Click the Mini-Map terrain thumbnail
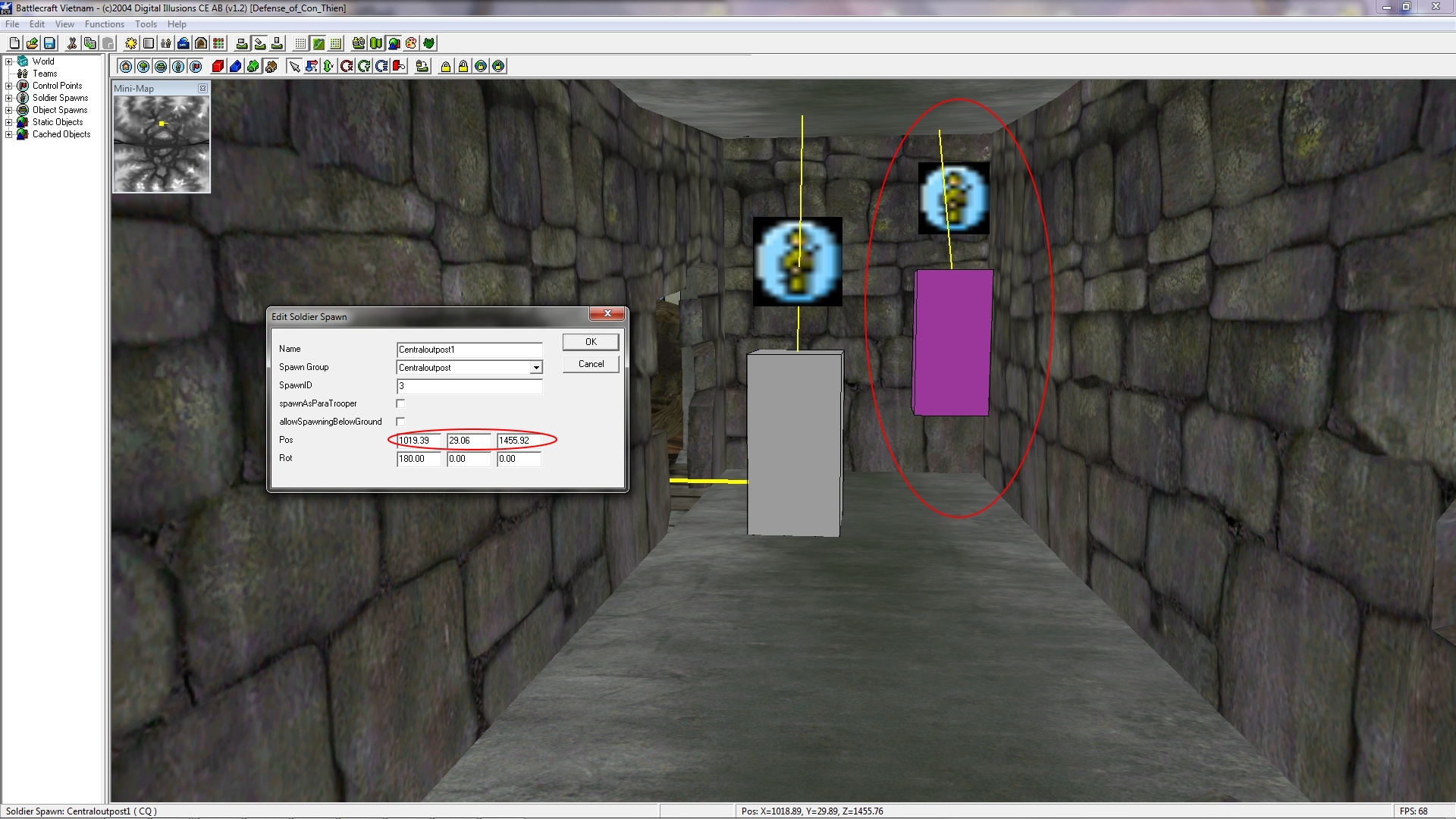The width and height of the screenshot is (1456, 819). (x=162, y=143)
